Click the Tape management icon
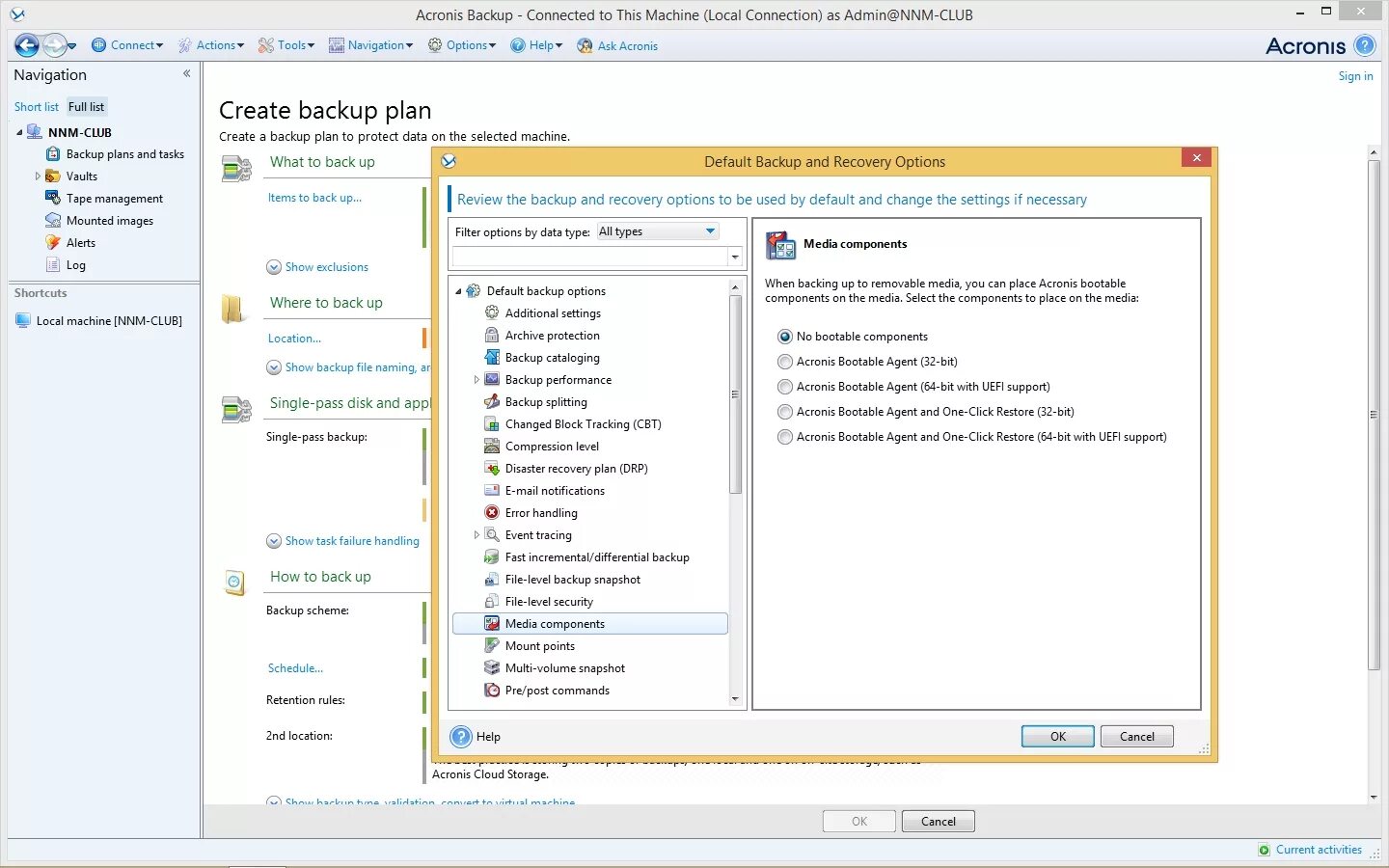This screenshot has width=1389, height=868. click(53, 199)
